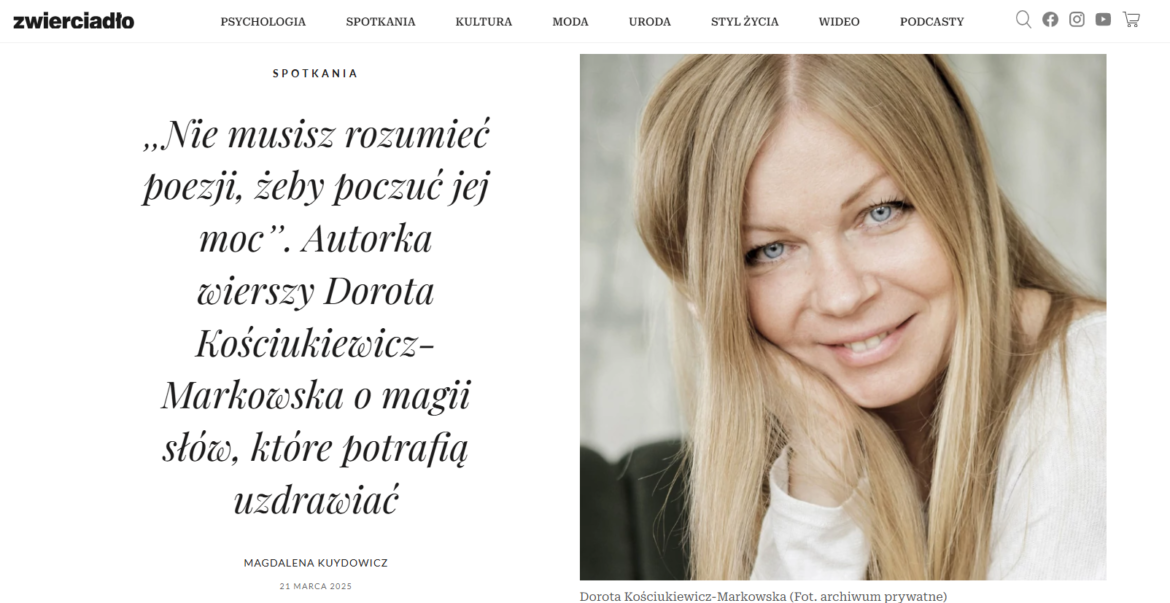Open author Magdalena Kuydowicz's page
Screen dimensions: 1170x603
(x=316, y=563)
